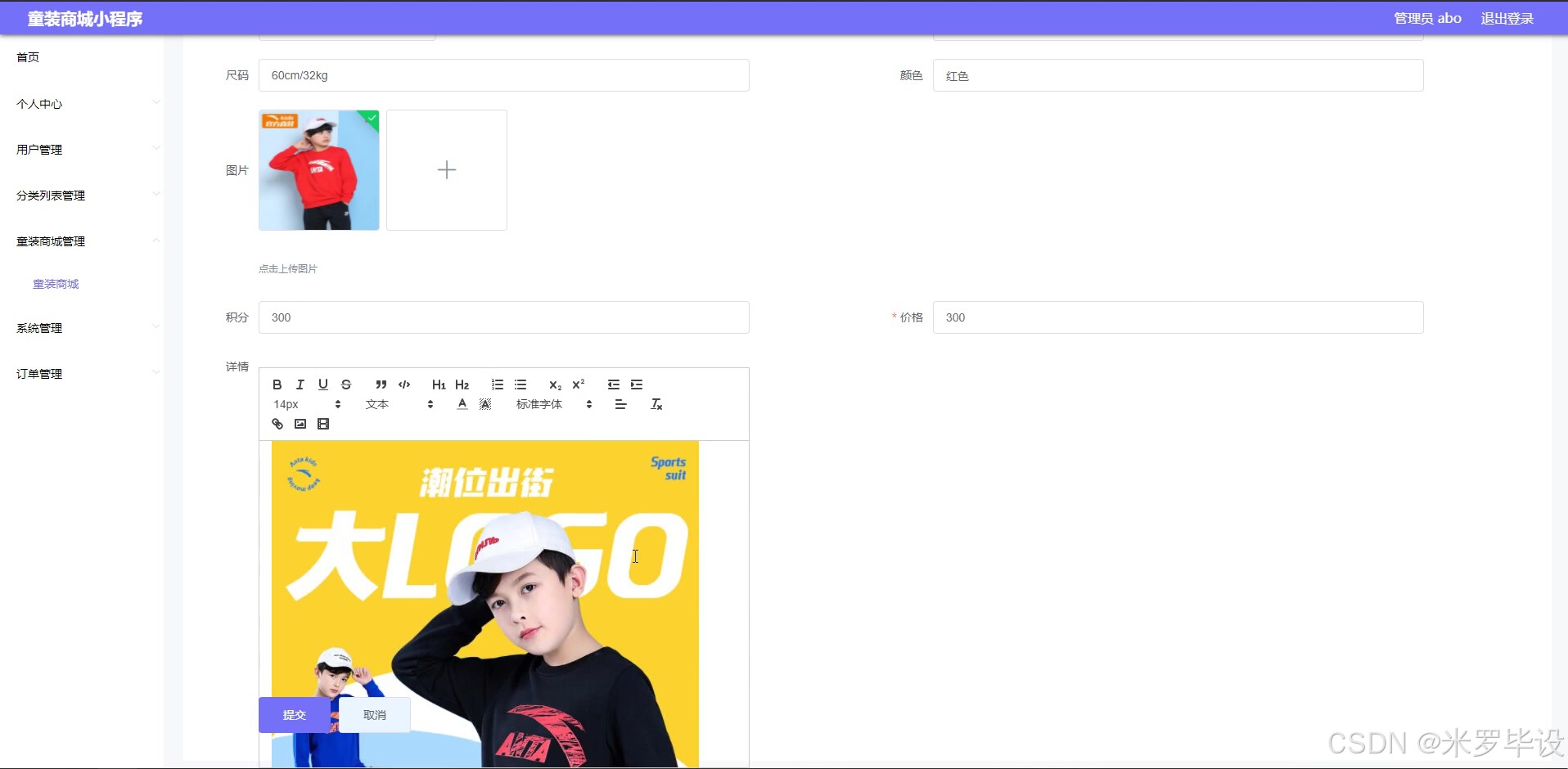The width and height of the screenshot is (1568, 769).
Task: Open the text background color picker
Action: pyautogui.click(x=485, y=404)
